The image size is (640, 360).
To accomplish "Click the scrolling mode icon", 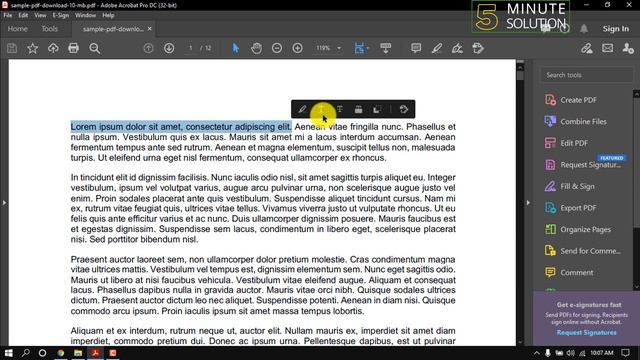I will tap(386, 48).
